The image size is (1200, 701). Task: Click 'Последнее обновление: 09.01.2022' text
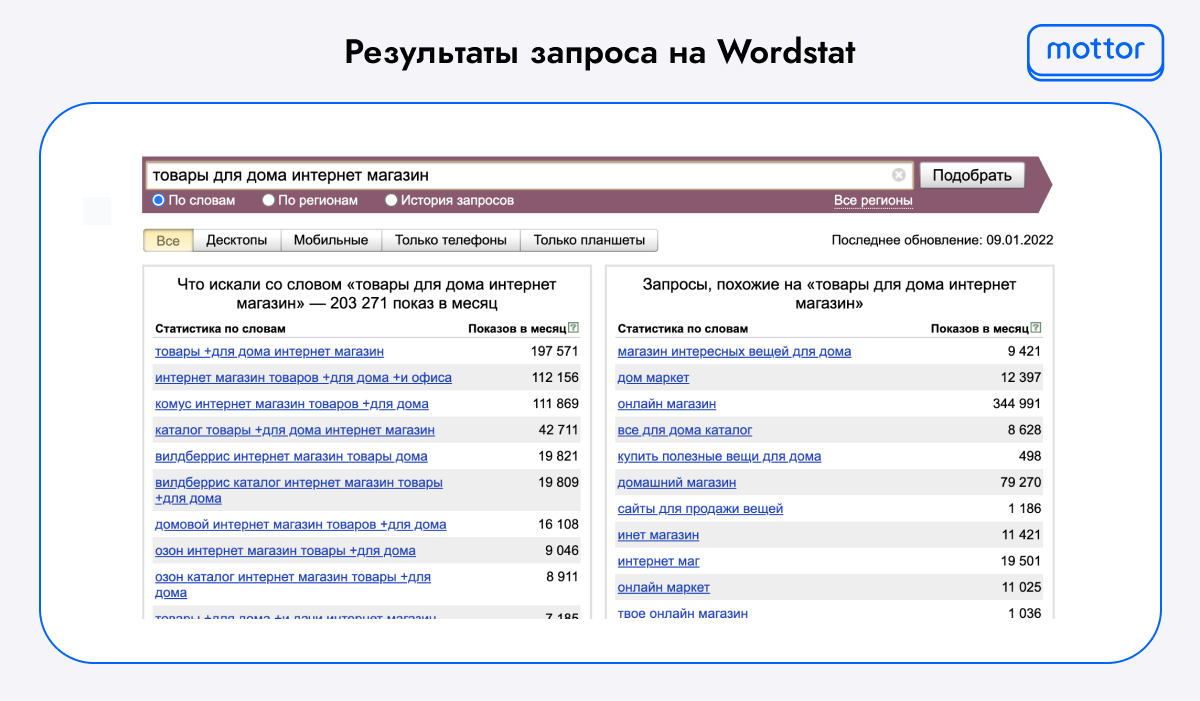click(x=942, y=241)
